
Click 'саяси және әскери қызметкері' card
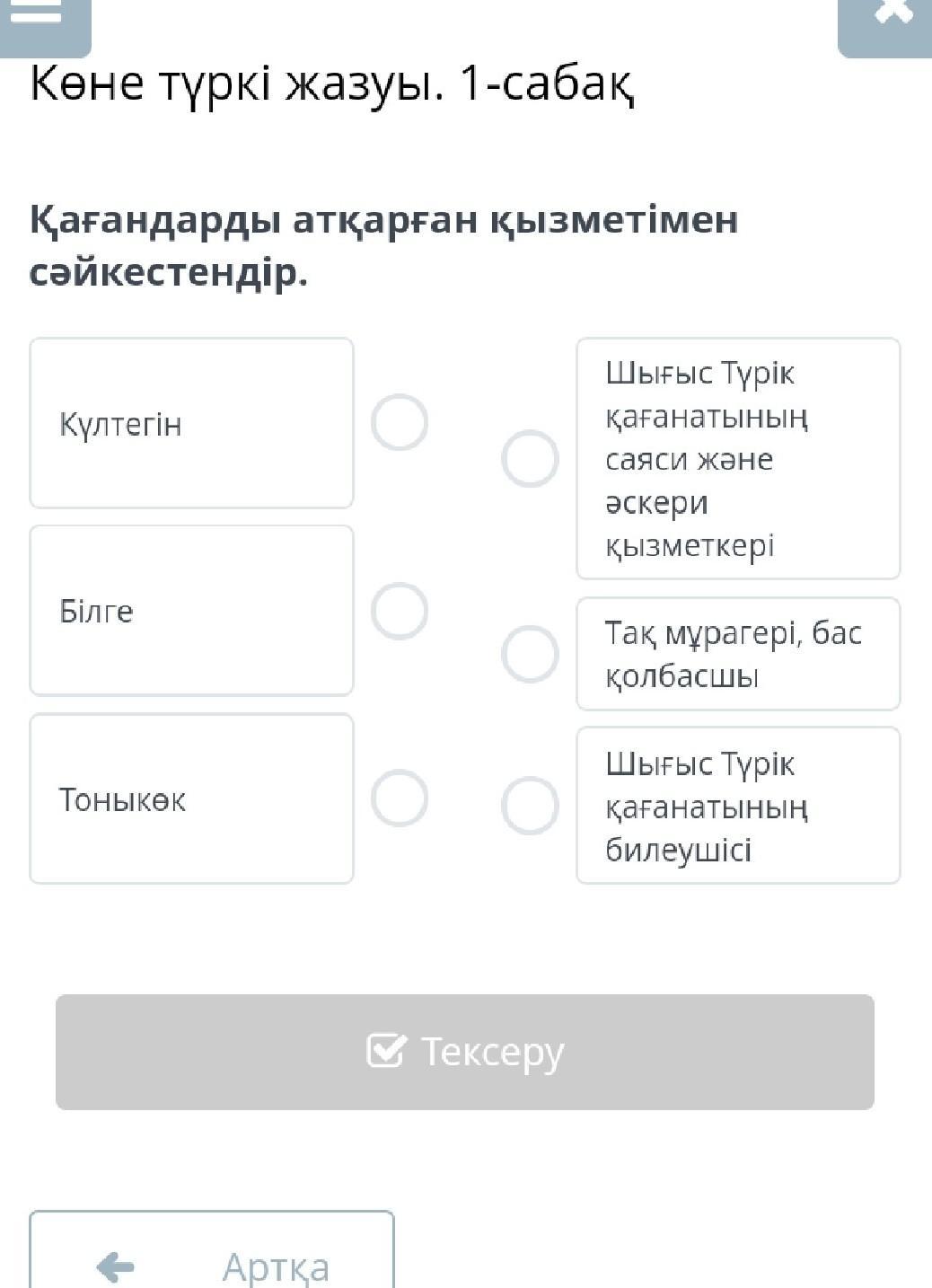click(737, 459)
